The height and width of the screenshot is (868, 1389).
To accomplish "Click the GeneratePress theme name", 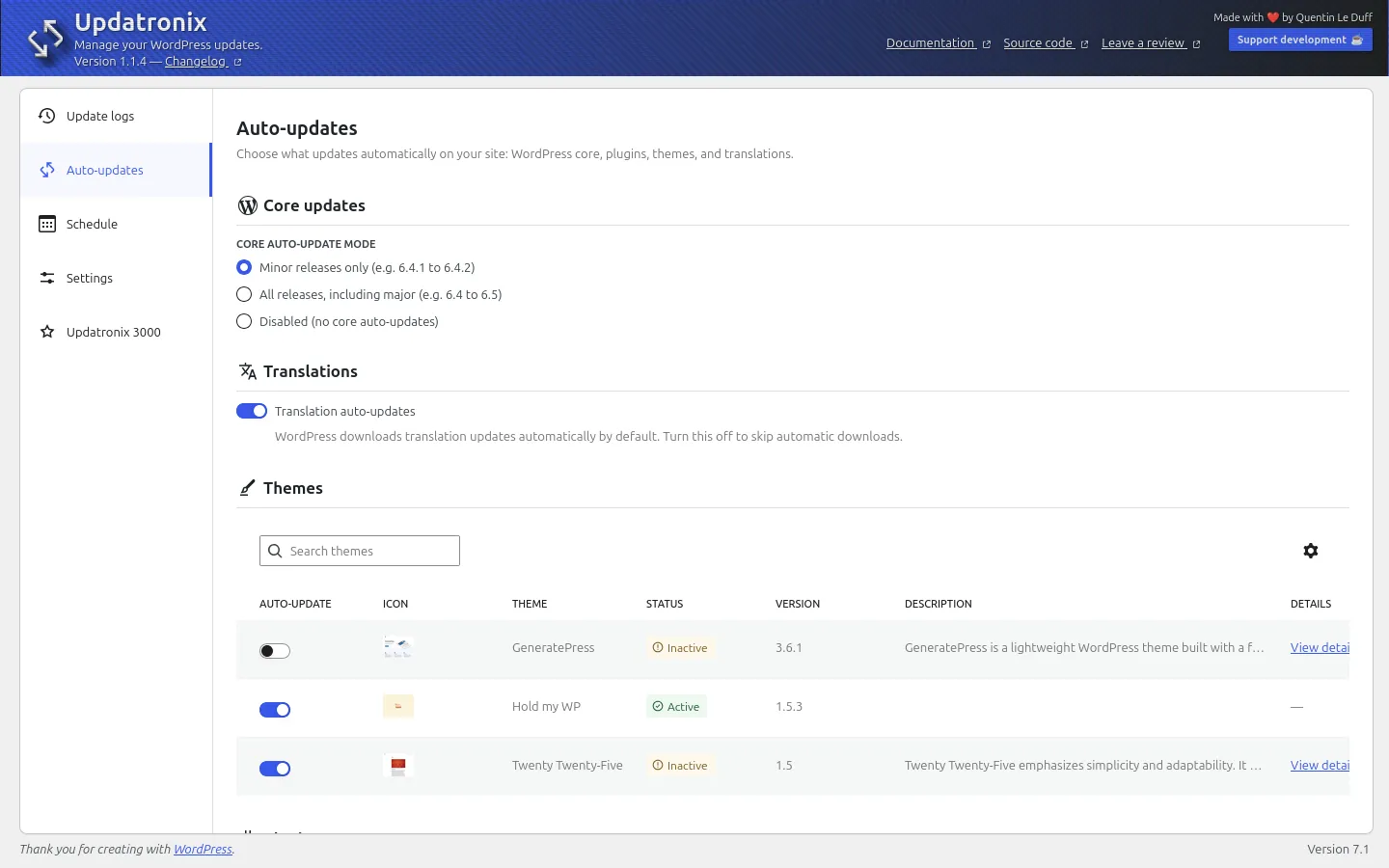I will coord(554,648).
